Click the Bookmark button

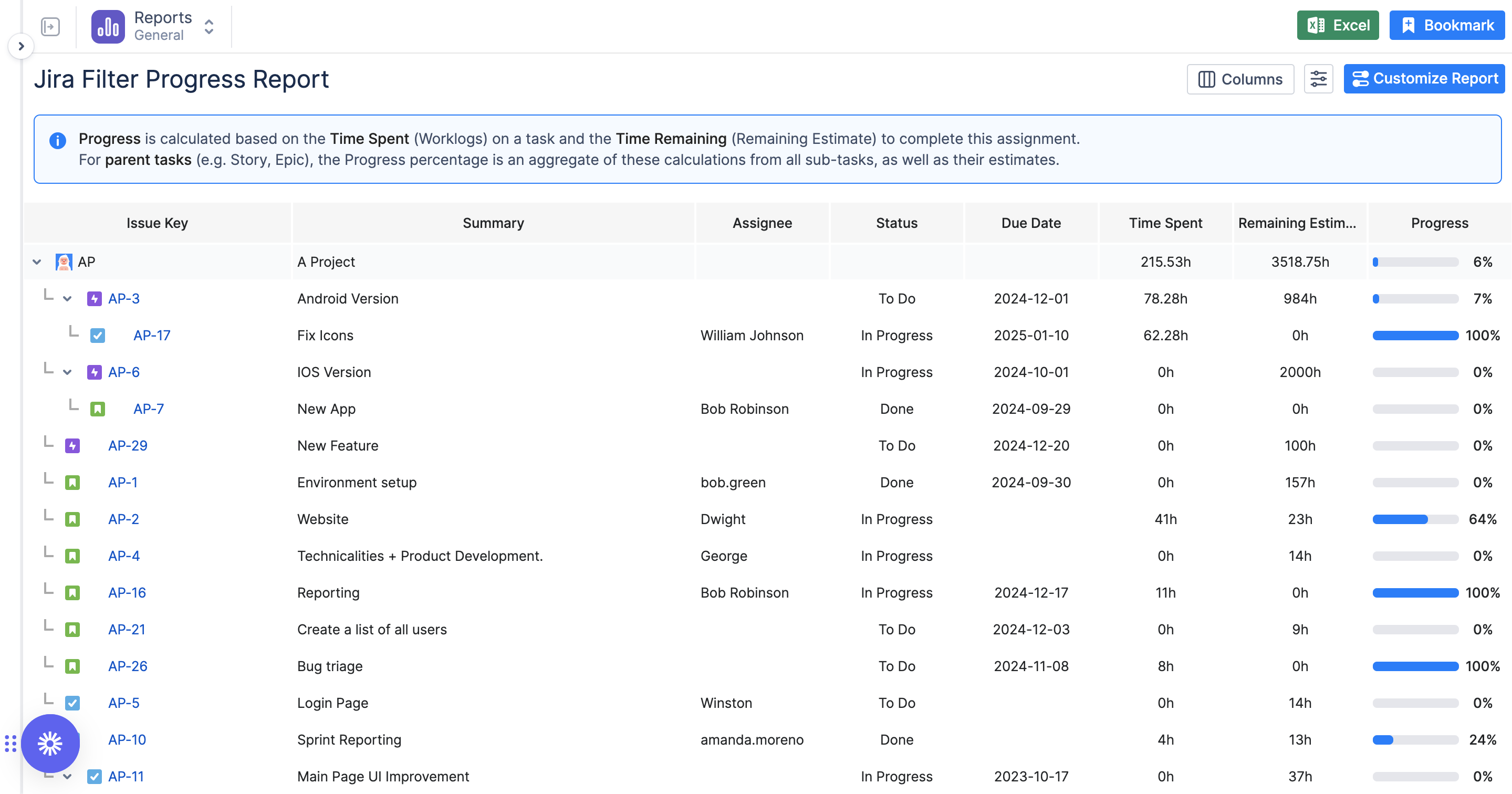(1447, 25)
